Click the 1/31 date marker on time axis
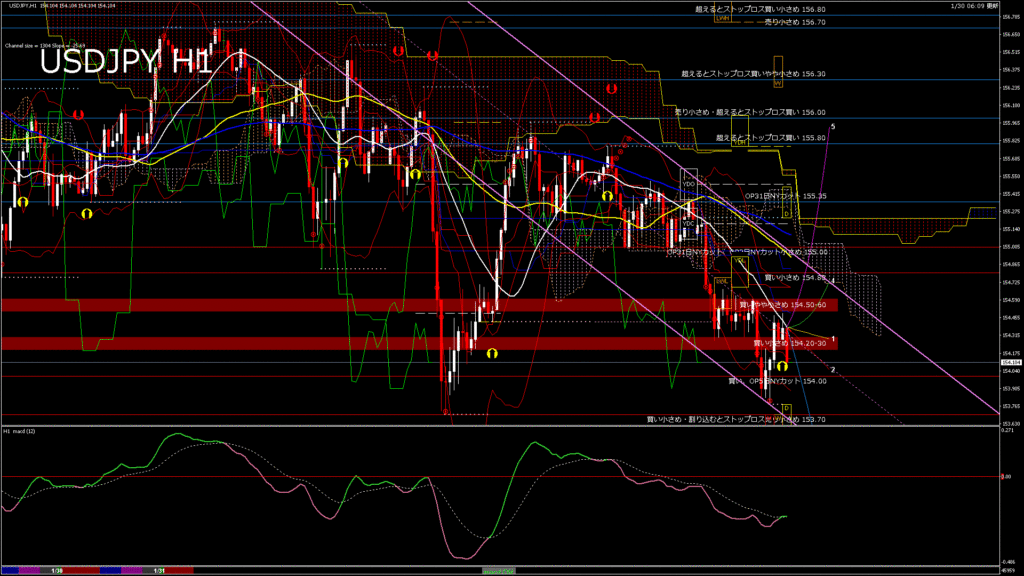Screen dimensions: 1024x576 click(x=159, y=570)
